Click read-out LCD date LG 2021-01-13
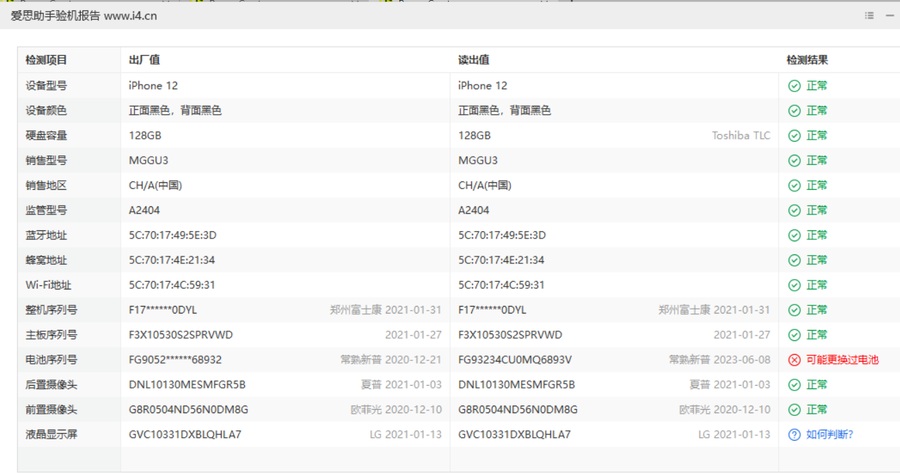The height and width of the screenshot is (473, 900). (734, 435)
